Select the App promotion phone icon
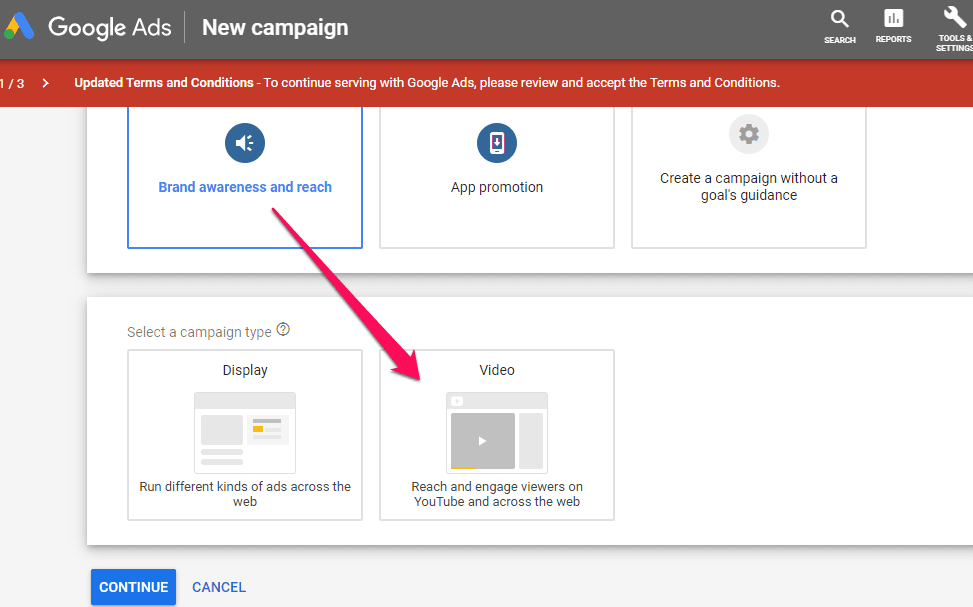Viewport: 973px width, 607px height. (x=496, y=143)
